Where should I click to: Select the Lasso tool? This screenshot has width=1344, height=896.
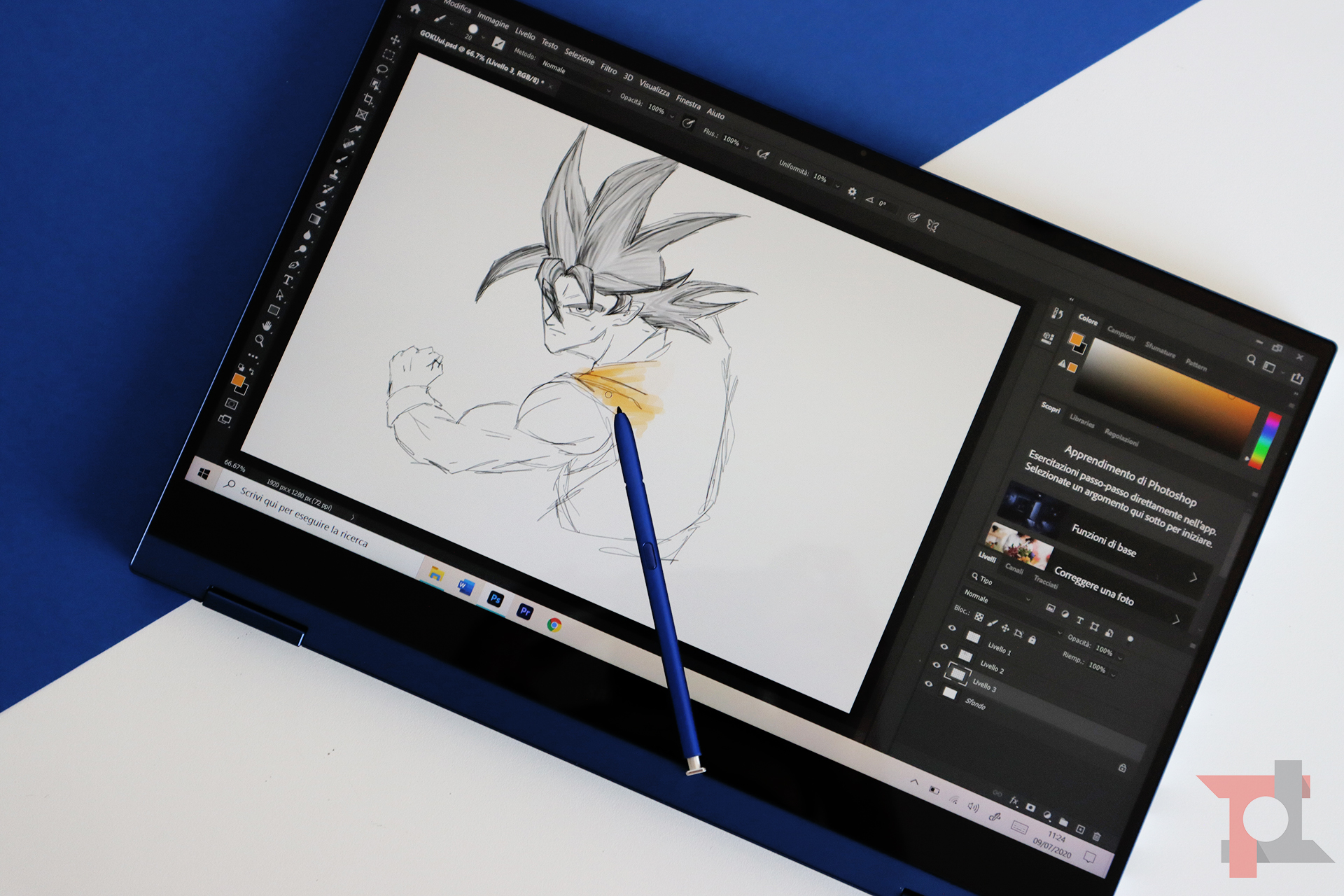[382, 69]
